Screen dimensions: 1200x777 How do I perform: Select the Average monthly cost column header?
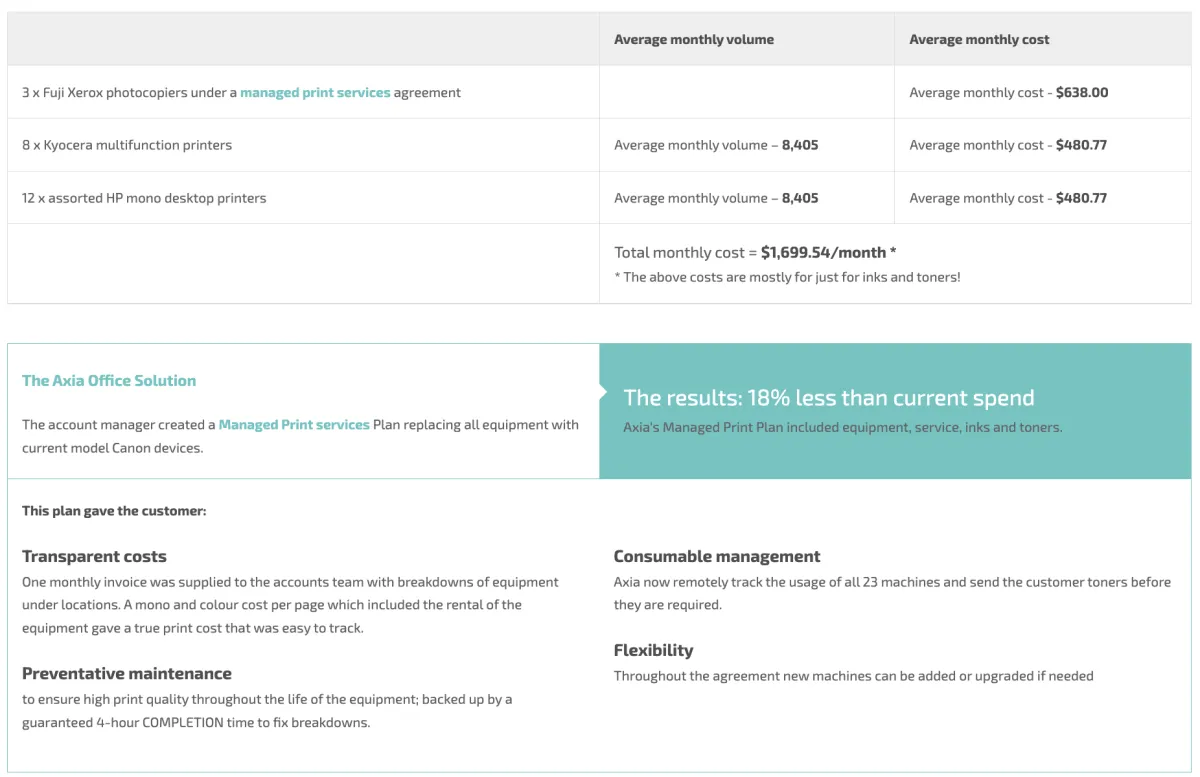pos(979,40)
